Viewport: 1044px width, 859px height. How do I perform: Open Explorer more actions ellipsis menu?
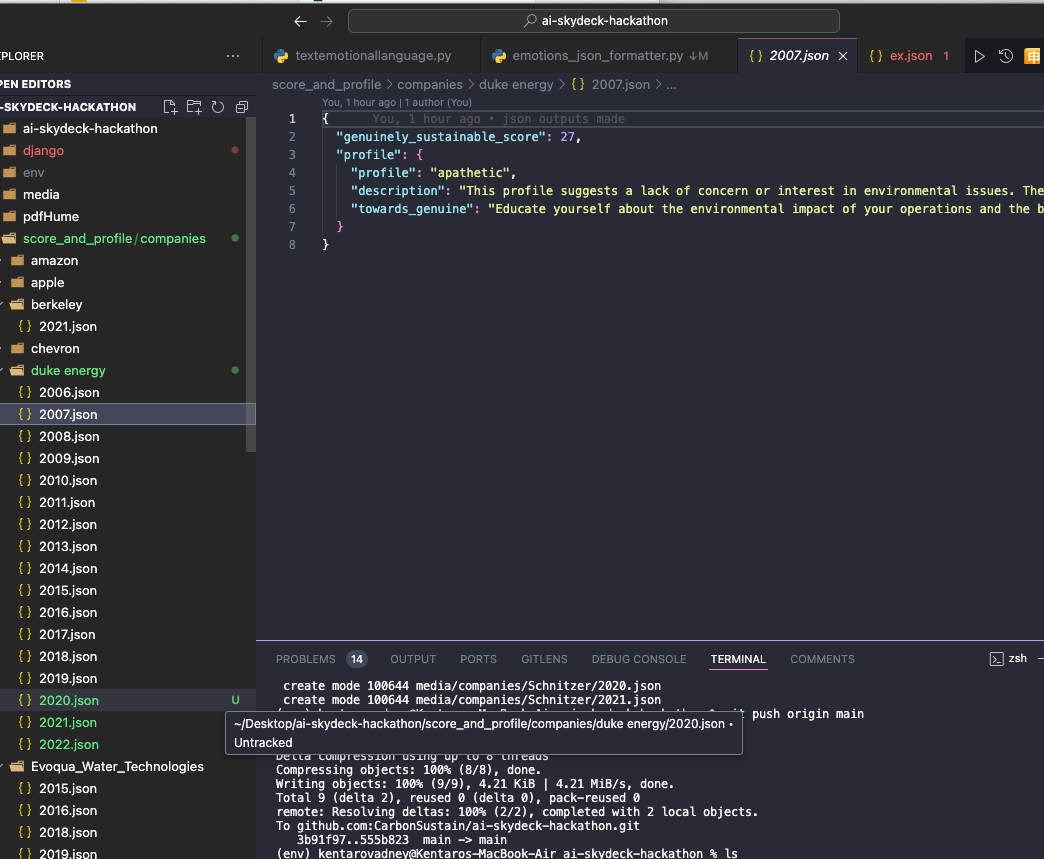233,56
